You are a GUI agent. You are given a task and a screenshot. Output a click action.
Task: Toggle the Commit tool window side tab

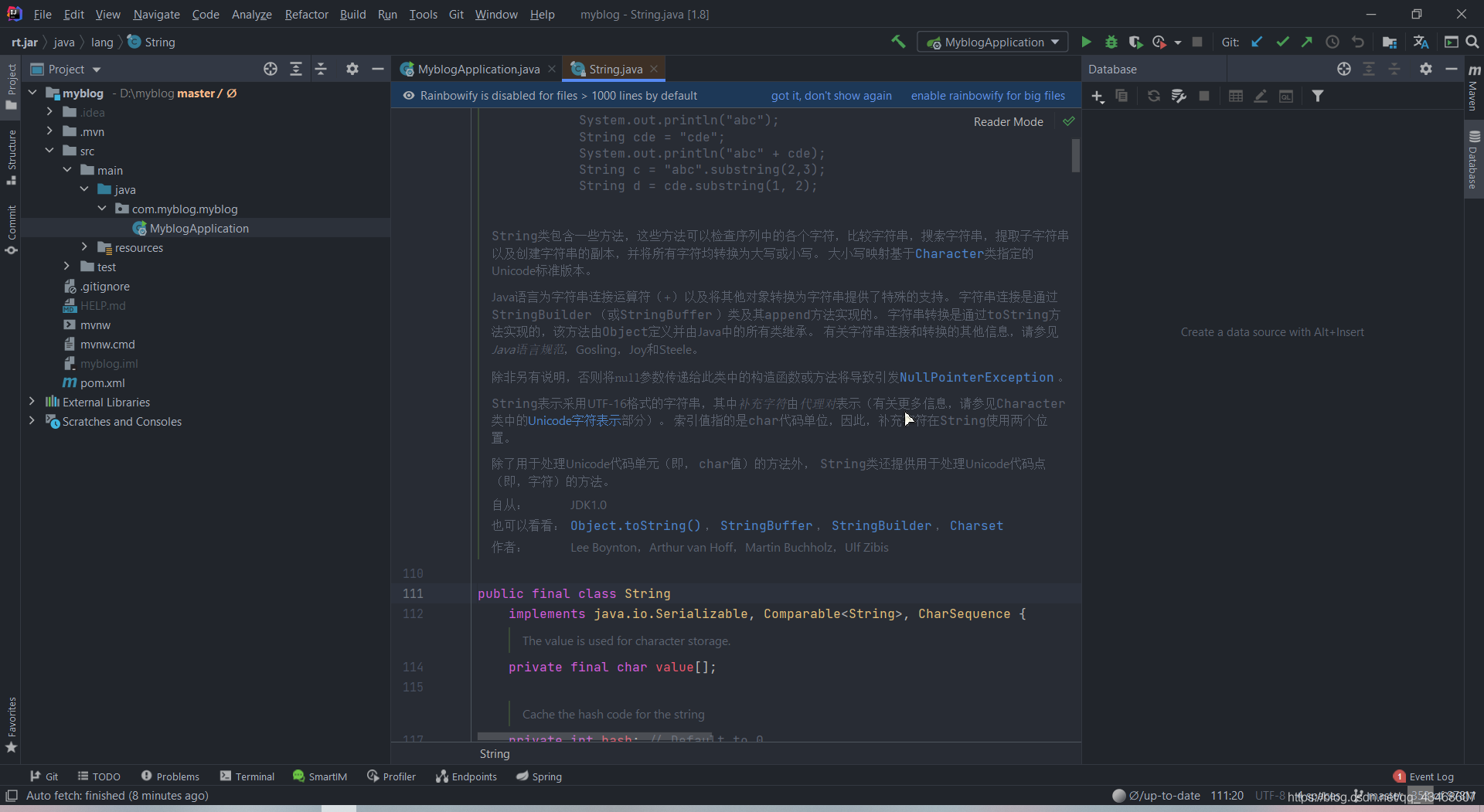pos(11,230)
